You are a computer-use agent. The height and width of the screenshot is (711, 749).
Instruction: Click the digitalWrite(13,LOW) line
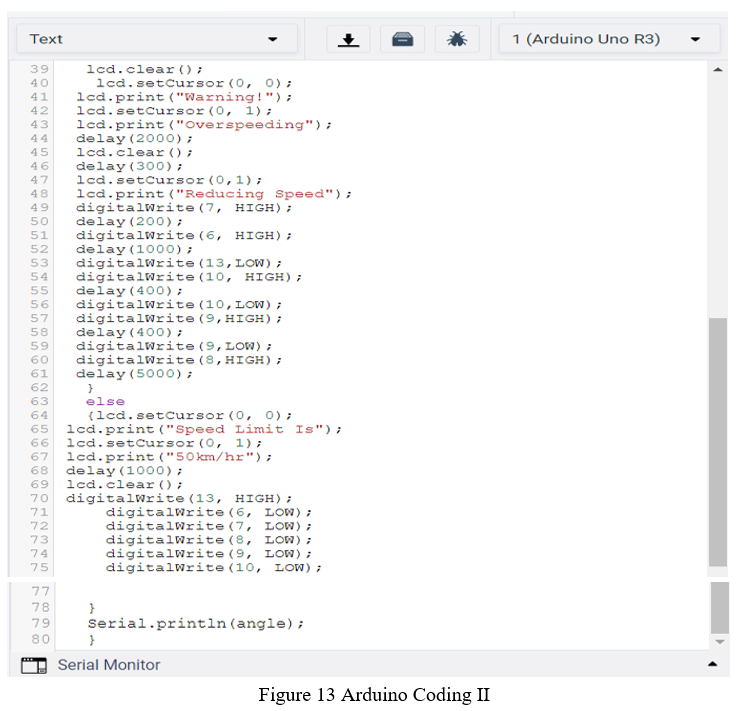click(x=179, y=263)
